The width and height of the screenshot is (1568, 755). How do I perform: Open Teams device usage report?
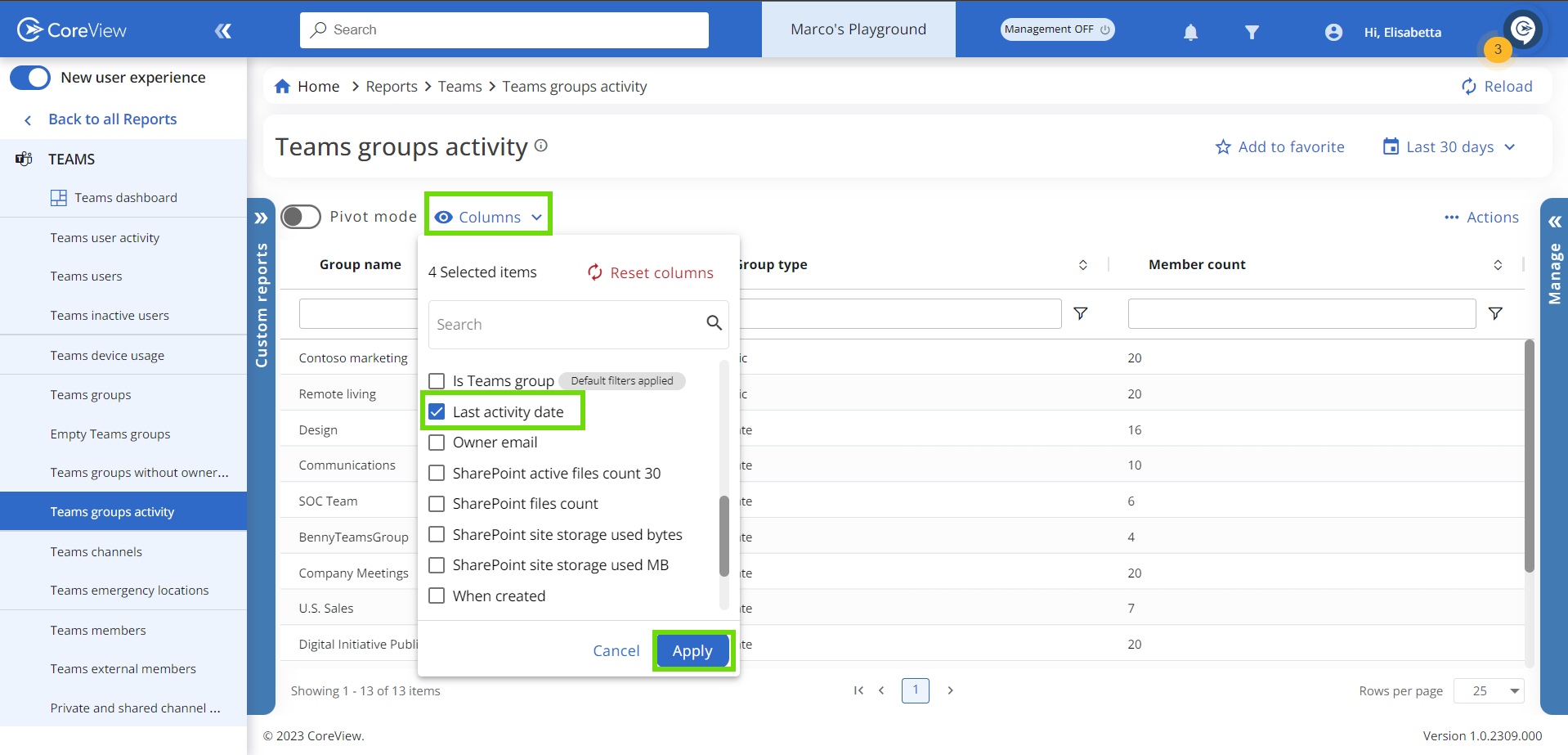[107, 356]
